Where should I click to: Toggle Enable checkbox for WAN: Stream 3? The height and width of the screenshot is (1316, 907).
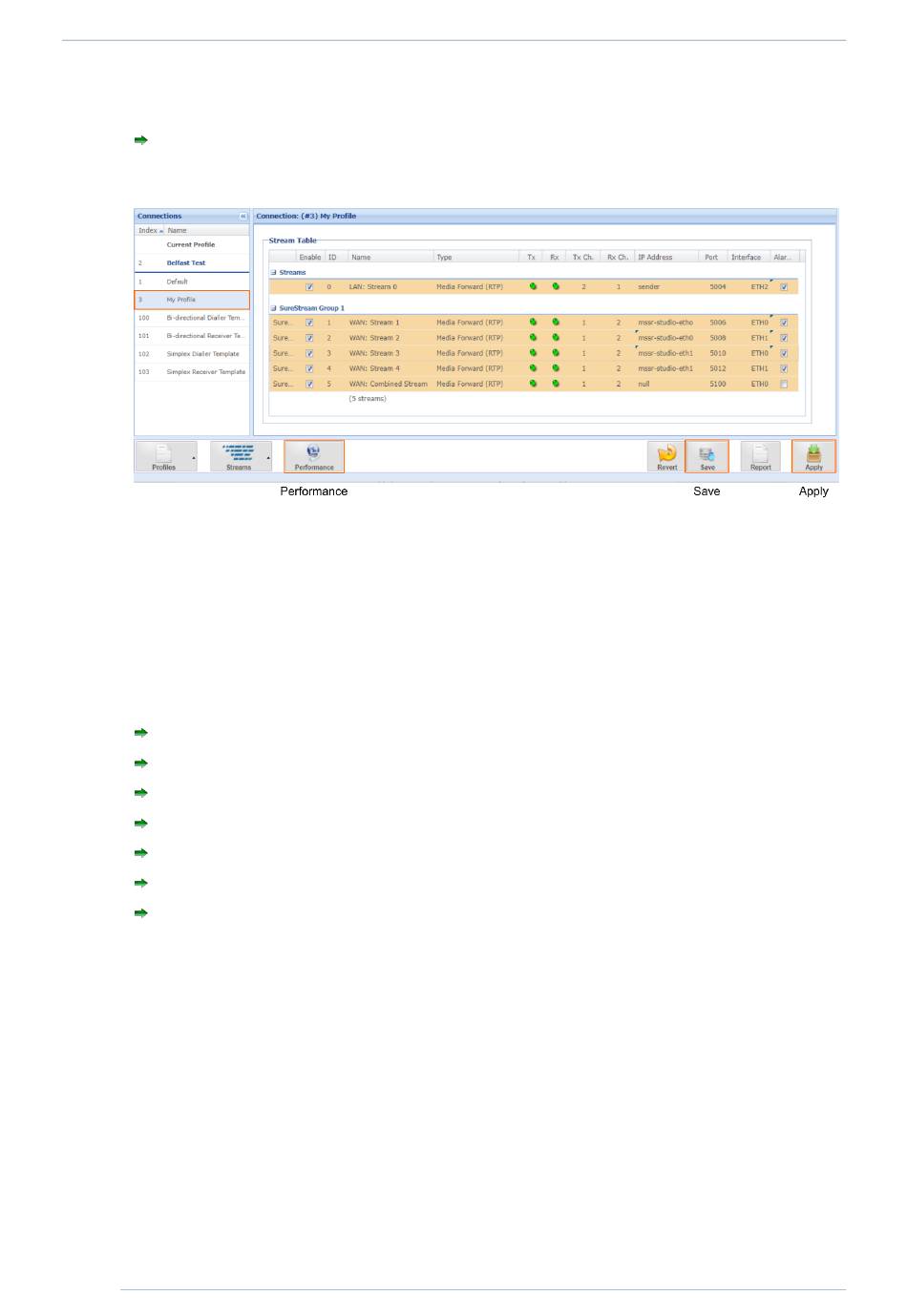click(309, 353)
